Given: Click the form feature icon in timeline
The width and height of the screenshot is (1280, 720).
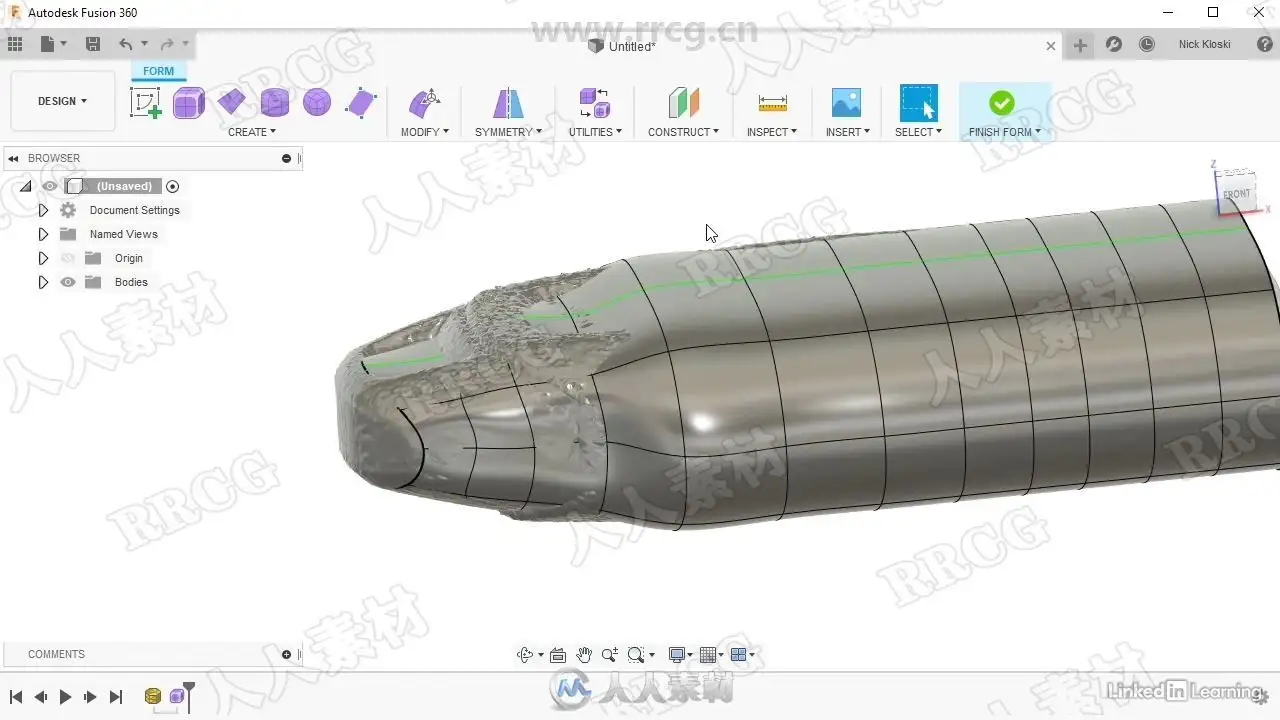Looking at the screenshot, I should (177, 696).
